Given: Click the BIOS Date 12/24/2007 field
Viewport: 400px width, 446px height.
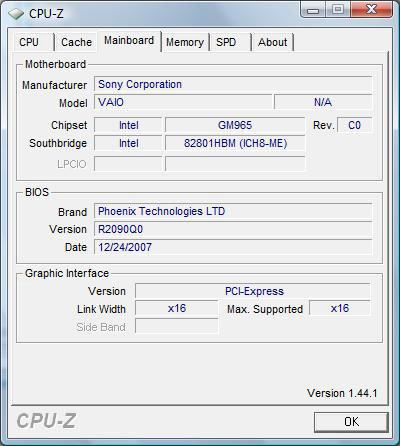Looking at the screenshot, I should 233,247.
